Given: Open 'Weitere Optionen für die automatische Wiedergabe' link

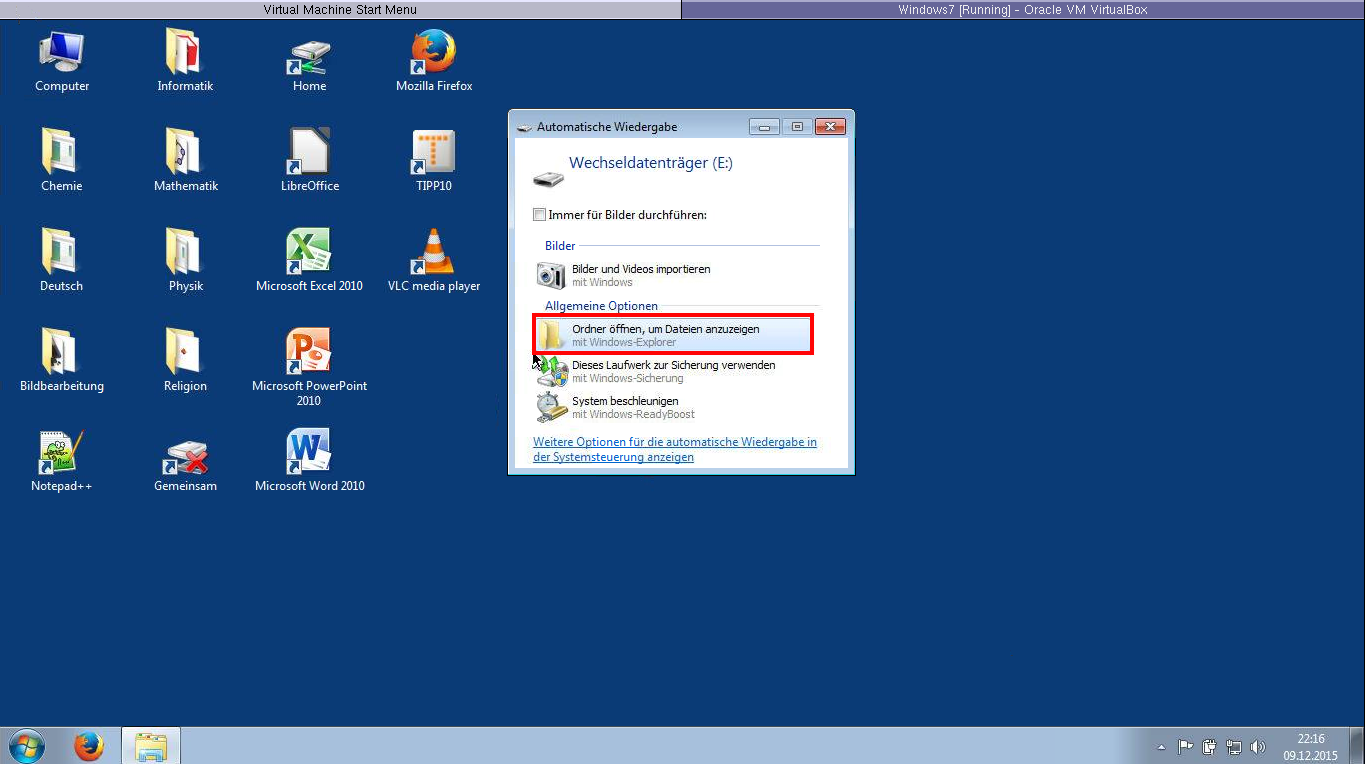Looking at the screenshot, I should click(x=674, y=449).
